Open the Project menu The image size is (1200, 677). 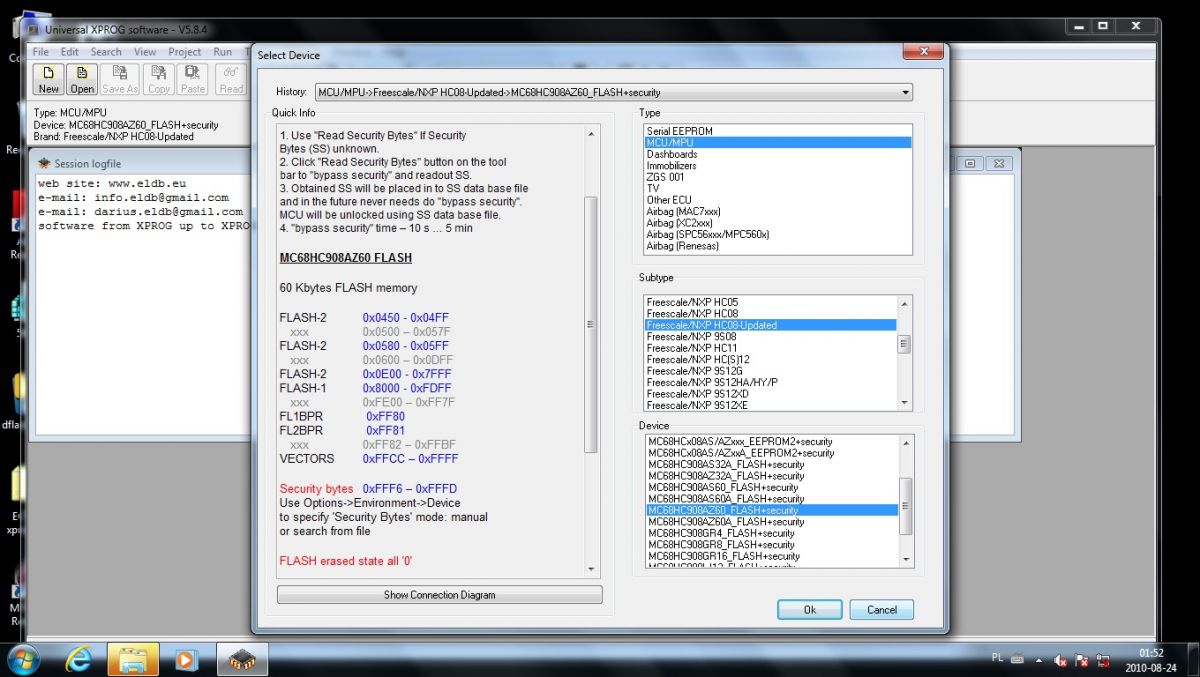(185, 52)
